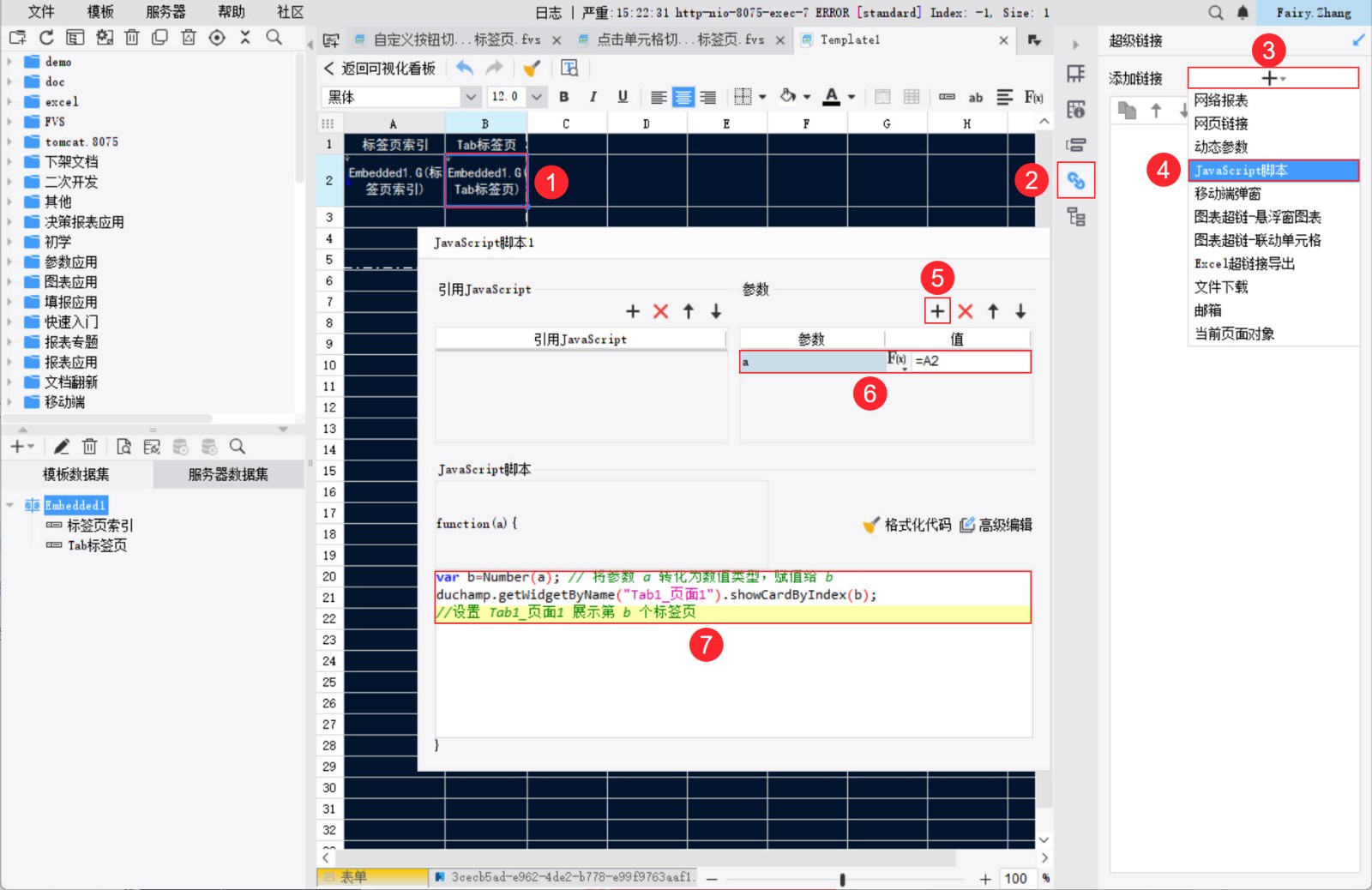Toggle bold formatting
The width and height of the screenshot is (1372, 890).
[x=563, y=97]
